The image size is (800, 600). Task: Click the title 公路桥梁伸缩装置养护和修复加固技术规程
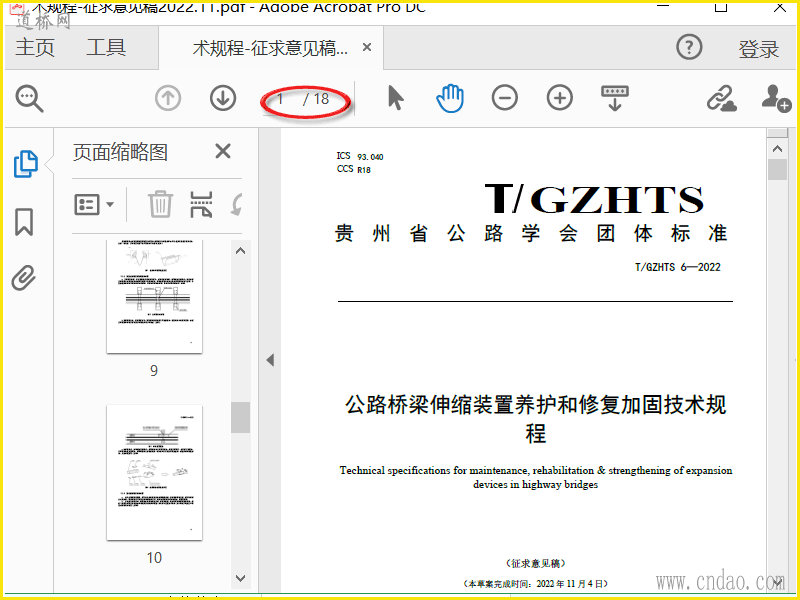tap(536, 419)
